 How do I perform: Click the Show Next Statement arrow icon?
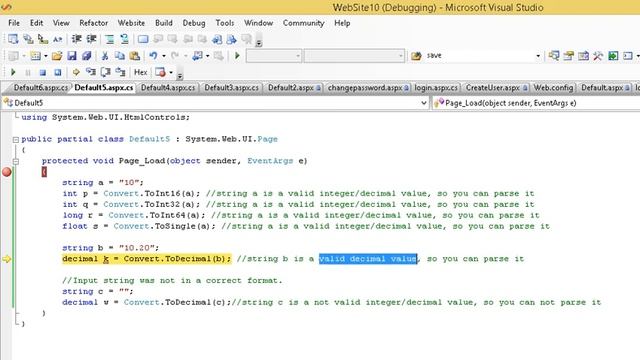(76, 73)
